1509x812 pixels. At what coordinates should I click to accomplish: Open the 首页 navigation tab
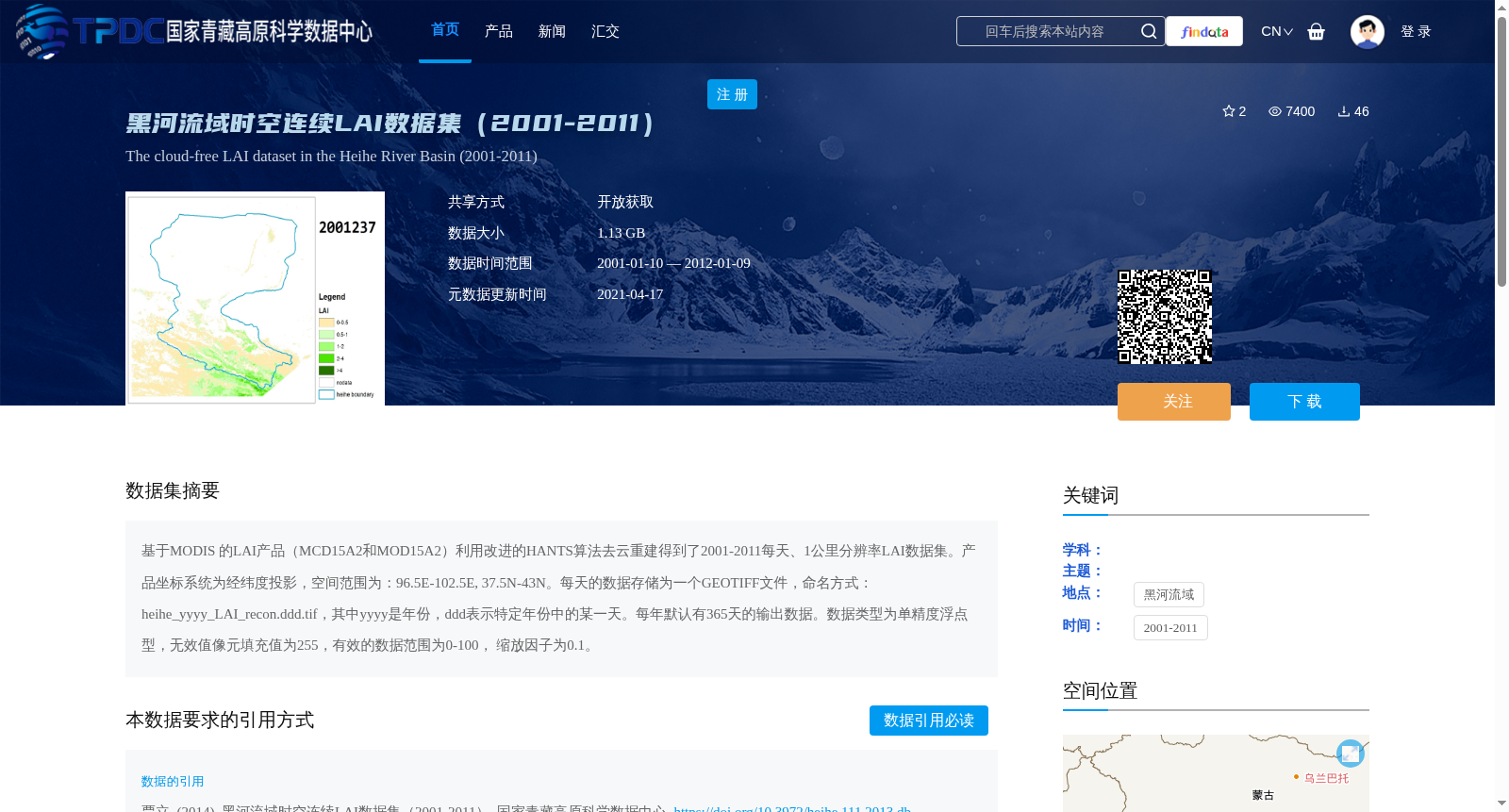pyautogui.click(x=445, y=30)
